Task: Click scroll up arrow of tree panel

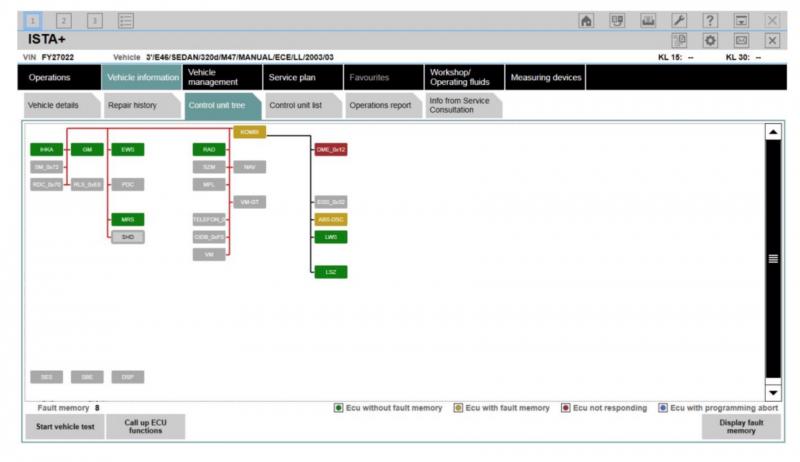Action: click(x=773, y=132)
